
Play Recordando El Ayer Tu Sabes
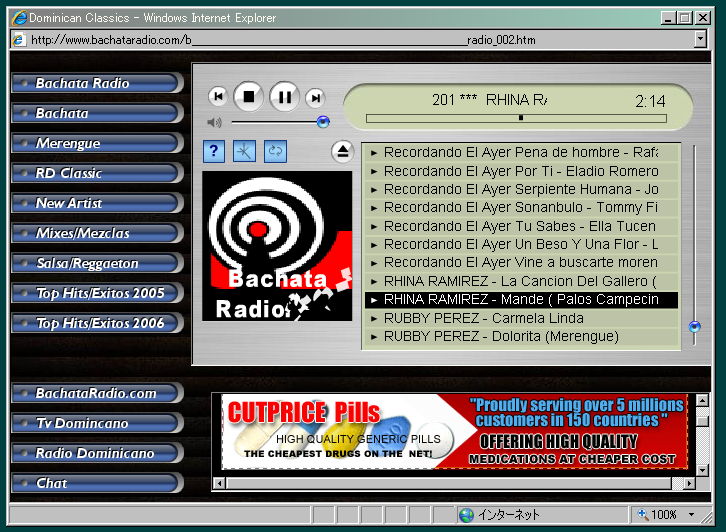tap(521, 226)
